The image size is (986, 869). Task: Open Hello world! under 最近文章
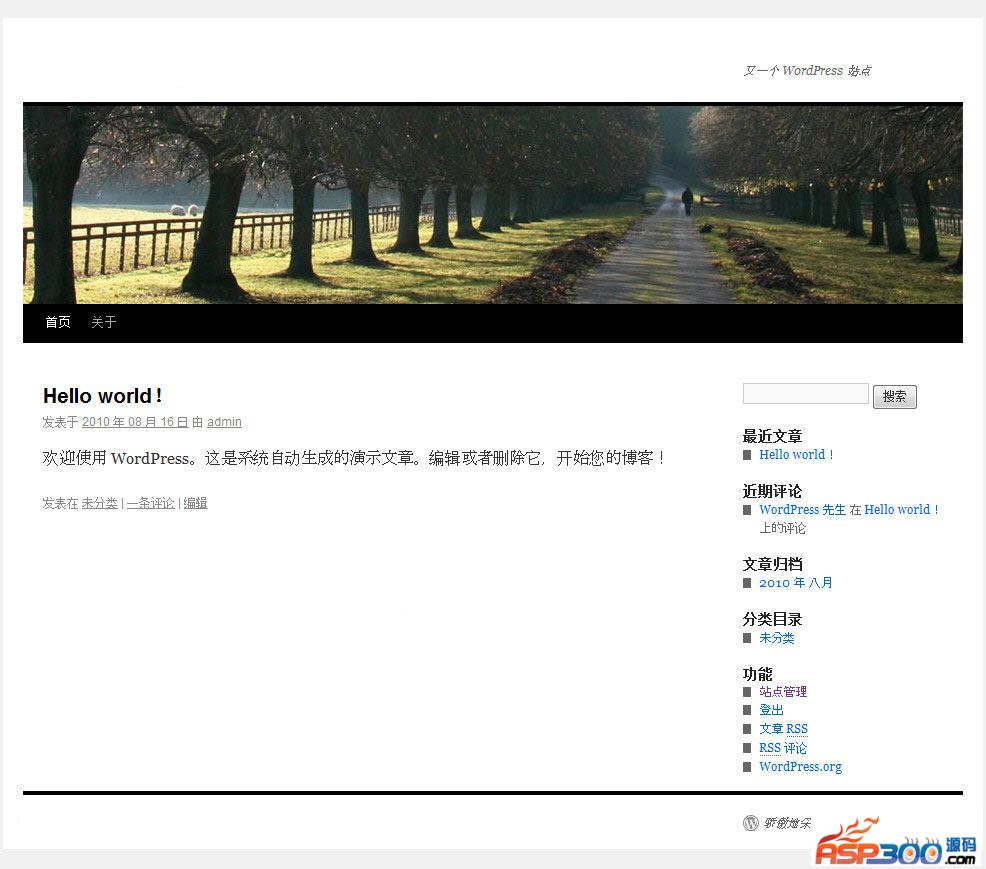pos(796,455)
